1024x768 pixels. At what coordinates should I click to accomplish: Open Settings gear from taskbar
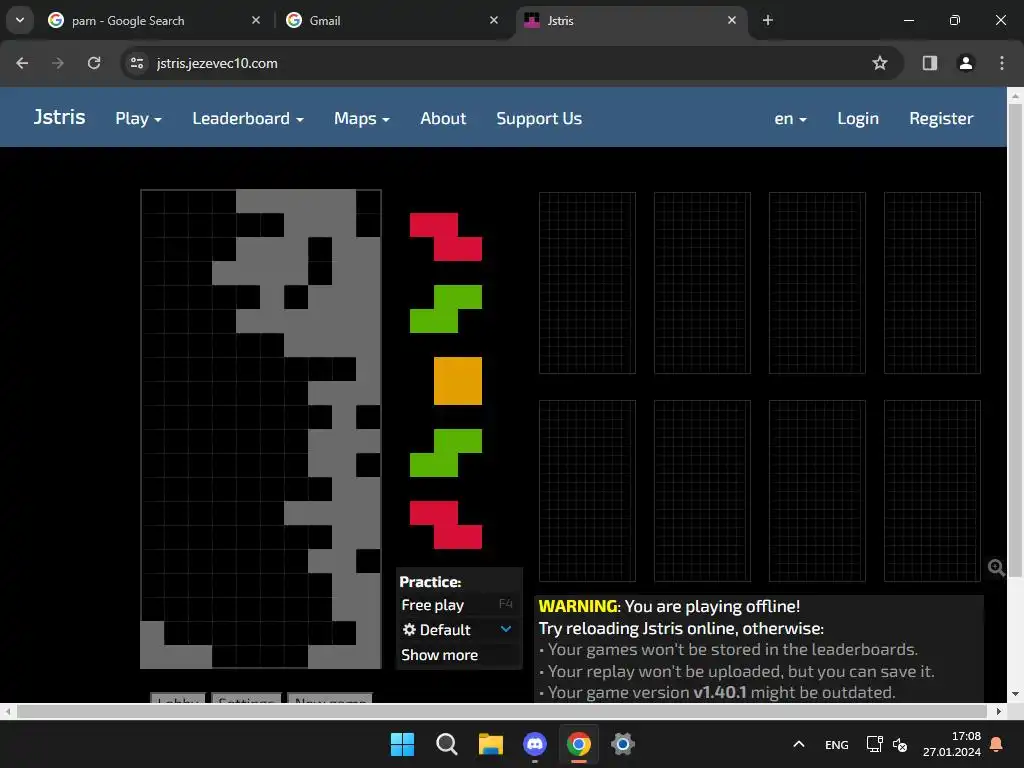tap(623, 744)
